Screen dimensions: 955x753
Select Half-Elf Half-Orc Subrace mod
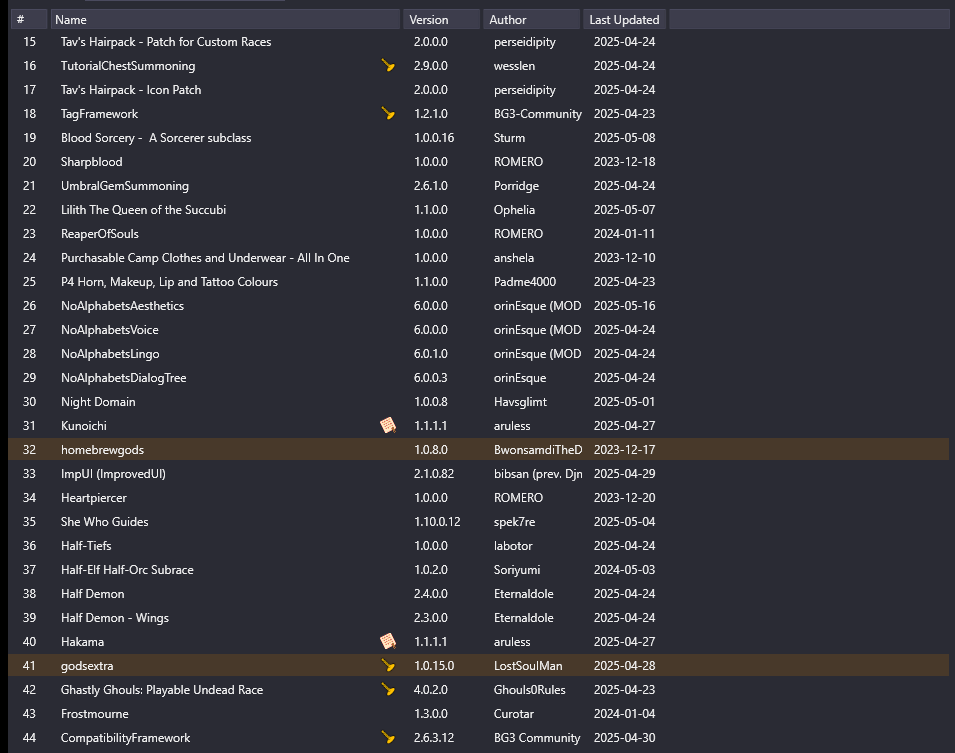pyautogui.click(x=127, y=570)
